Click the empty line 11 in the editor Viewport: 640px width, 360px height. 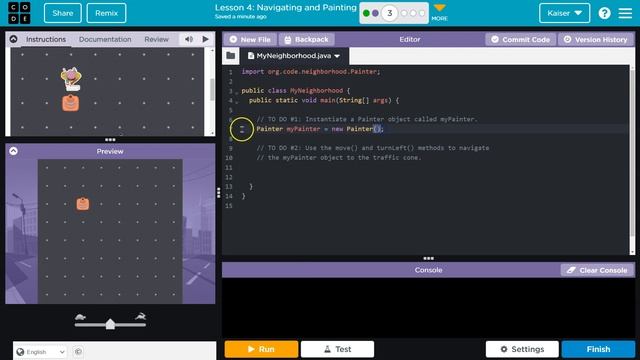[x=433, y=167]
